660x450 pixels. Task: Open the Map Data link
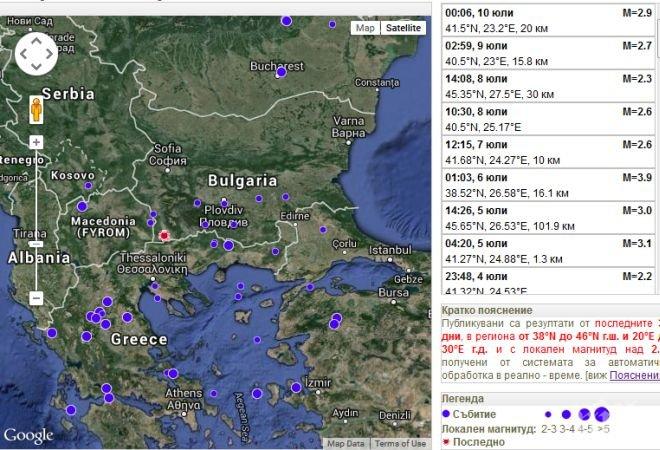345,443
